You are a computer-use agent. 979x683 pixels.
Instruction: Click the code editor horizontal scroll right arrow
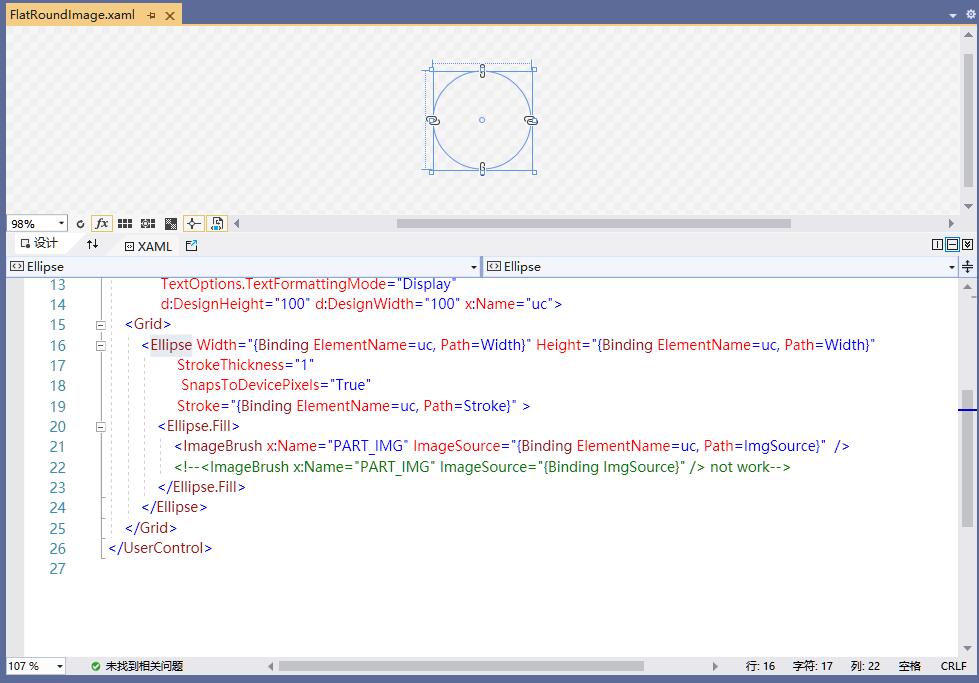[715, 666]
